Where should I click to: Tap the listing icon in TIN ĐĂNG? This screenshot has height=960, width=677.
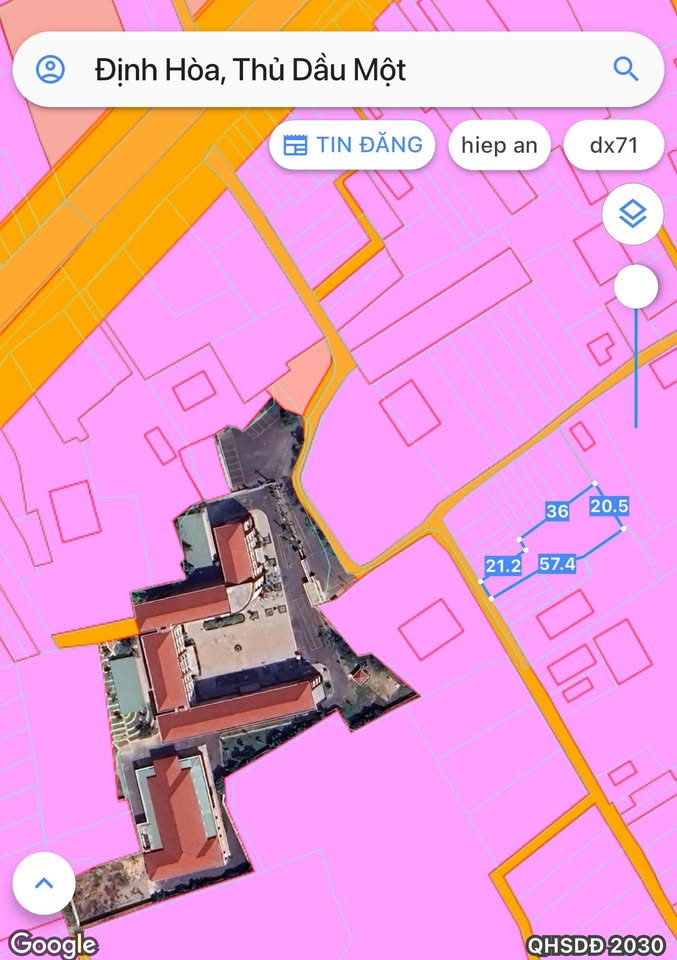(295, 145)
